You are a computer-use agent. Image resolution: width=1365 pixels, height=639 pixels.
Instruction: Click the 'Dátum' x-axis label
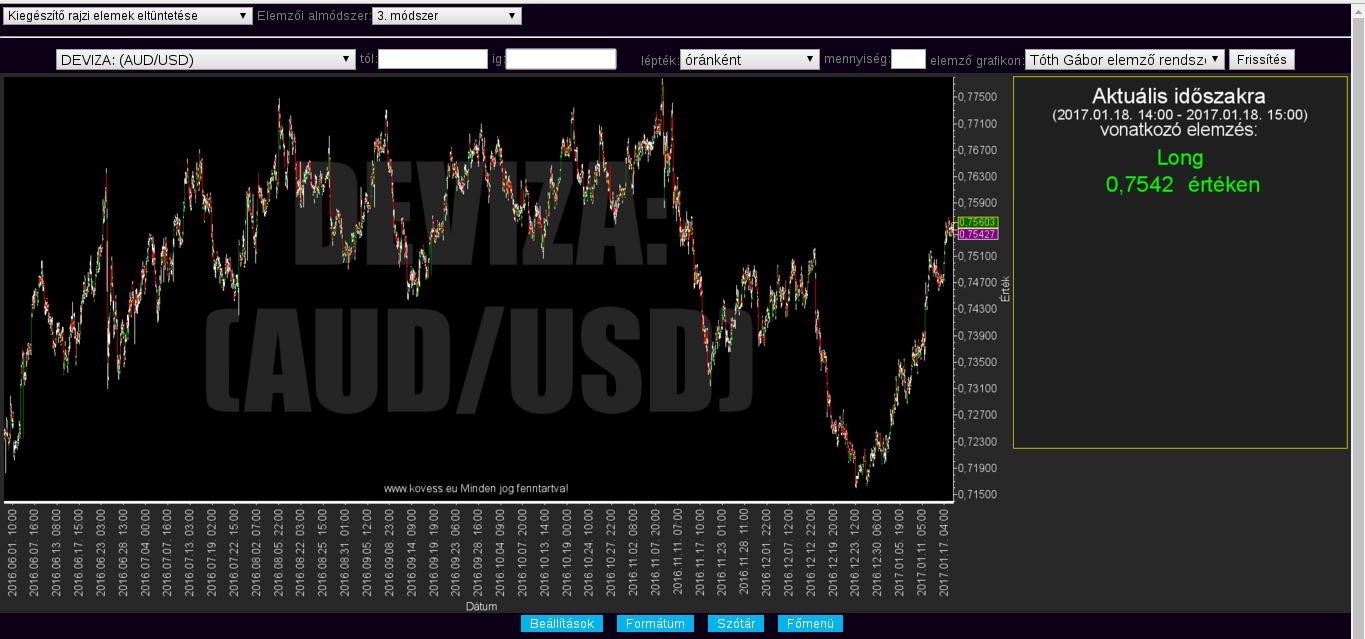(x=481, y=607)
